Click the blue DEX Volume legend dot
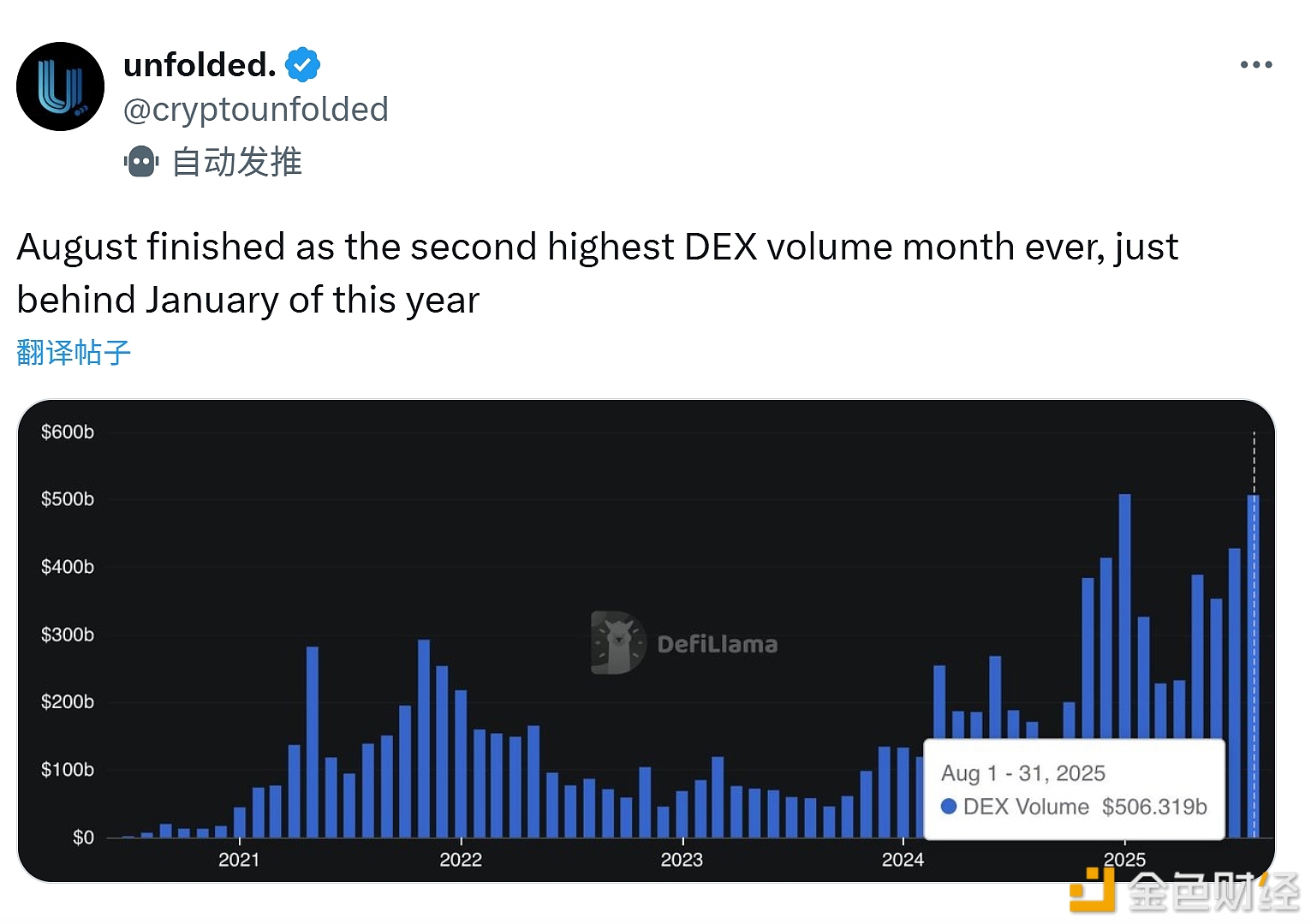1311x924 pixels. point(948,807)
